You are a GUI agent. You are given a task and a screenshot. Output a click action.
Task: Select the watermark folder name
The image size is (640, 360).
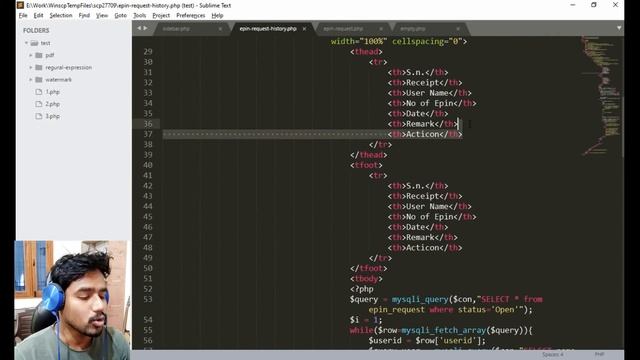click(x=58, y=80)
